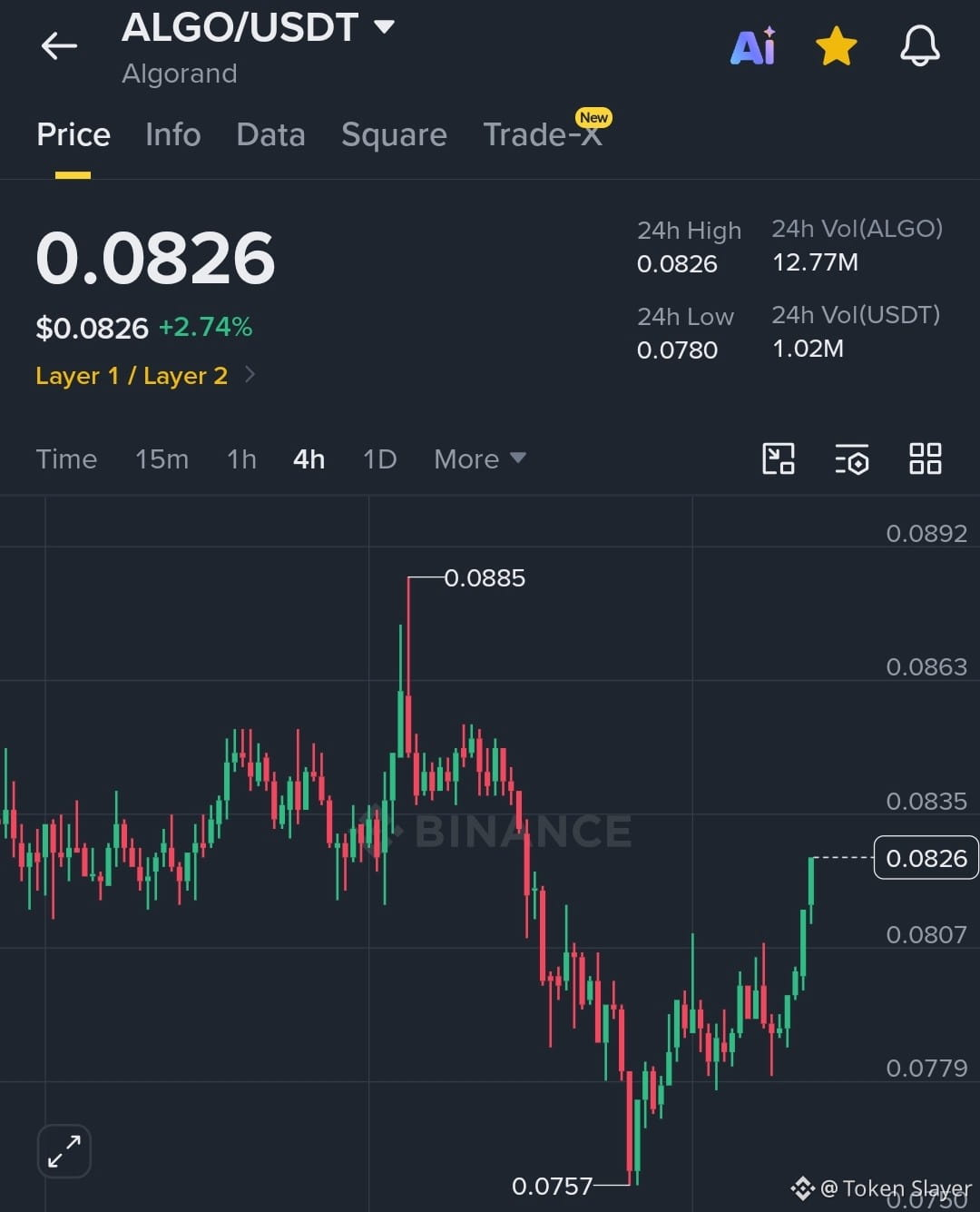
Task: Select the 1D chart interval
Action: (379, 459)
